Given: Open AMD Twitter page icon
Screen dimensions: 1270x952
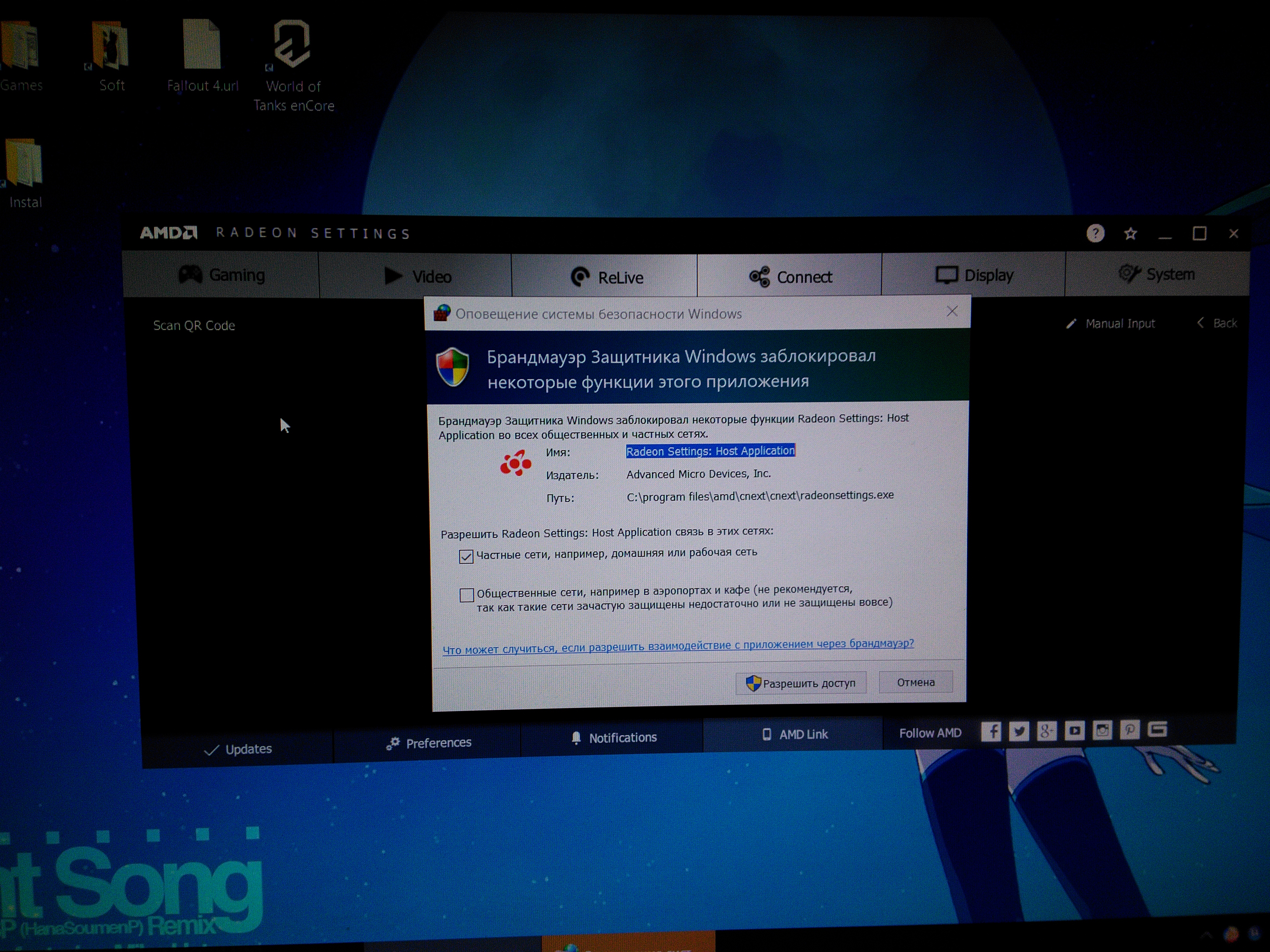Looking at the screenshot, I should (x=1019, y=731).
